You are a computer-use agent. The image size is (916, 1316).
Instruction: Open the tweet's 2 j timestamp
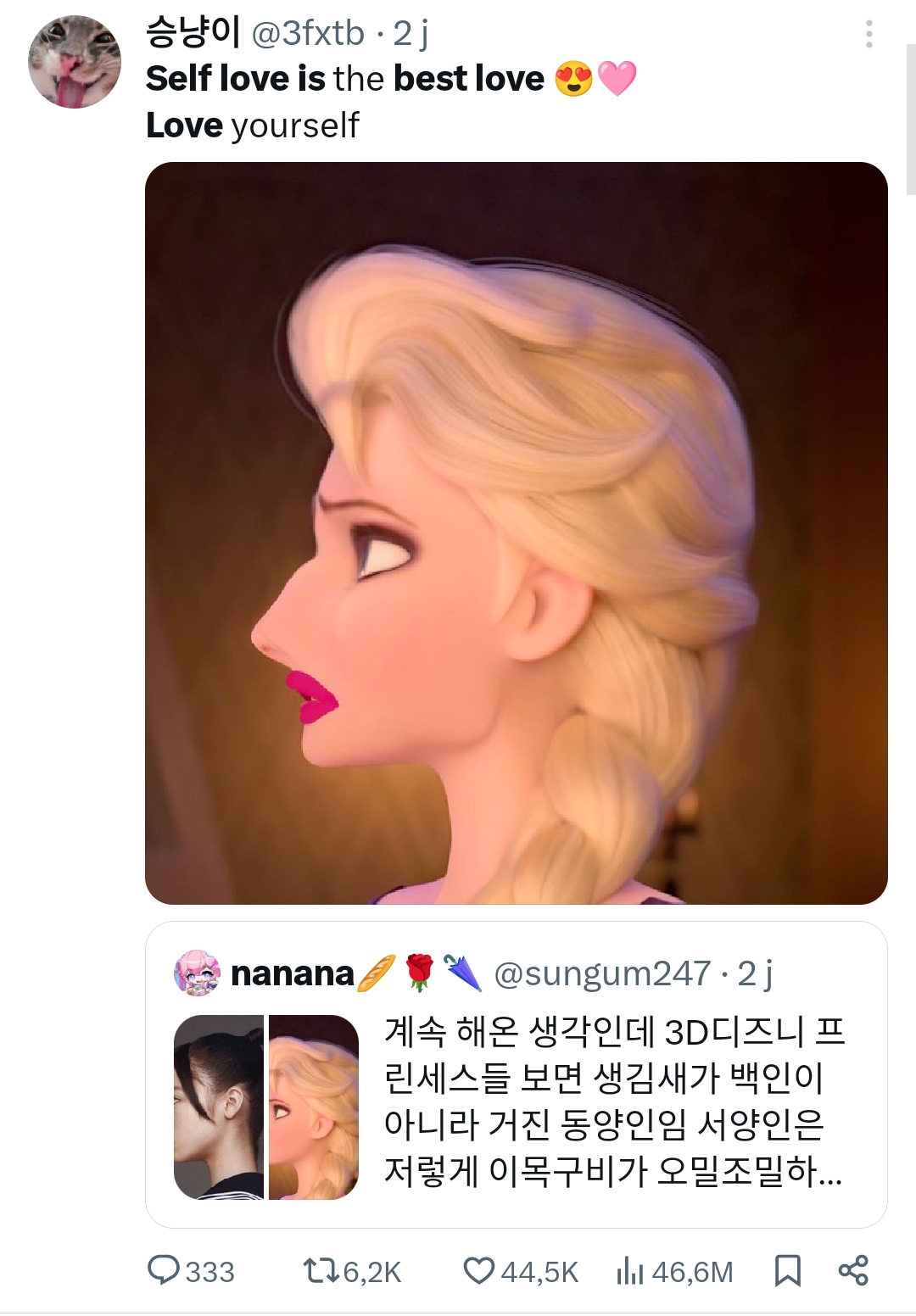(411, 33)
